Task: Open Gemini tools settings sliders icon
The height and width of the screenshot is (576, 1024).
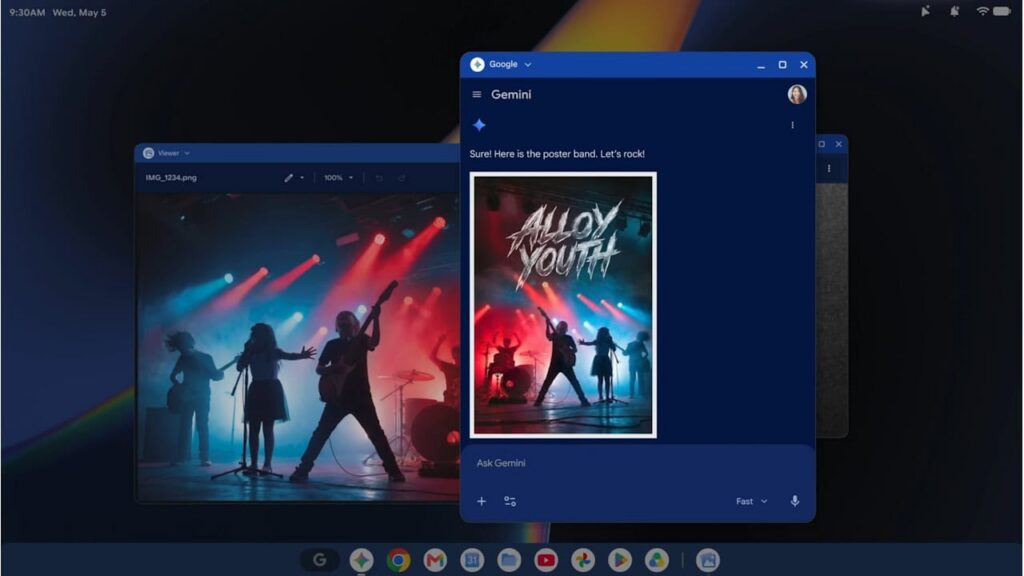Action: pyautogui.click(x=510, y=502)
